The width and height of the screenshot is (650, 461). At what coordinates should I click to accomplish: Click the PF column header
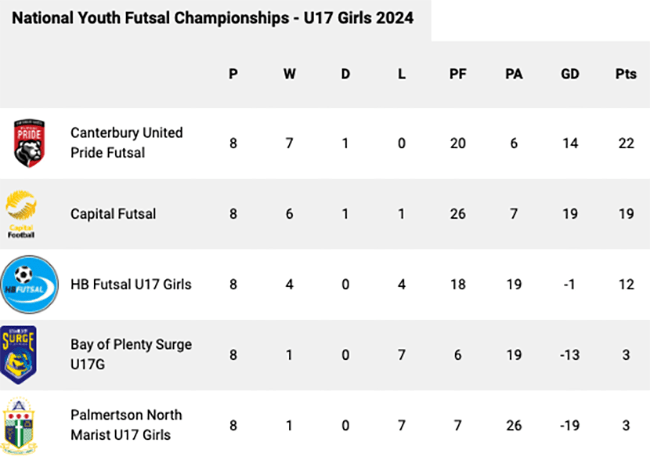point(458,74)
